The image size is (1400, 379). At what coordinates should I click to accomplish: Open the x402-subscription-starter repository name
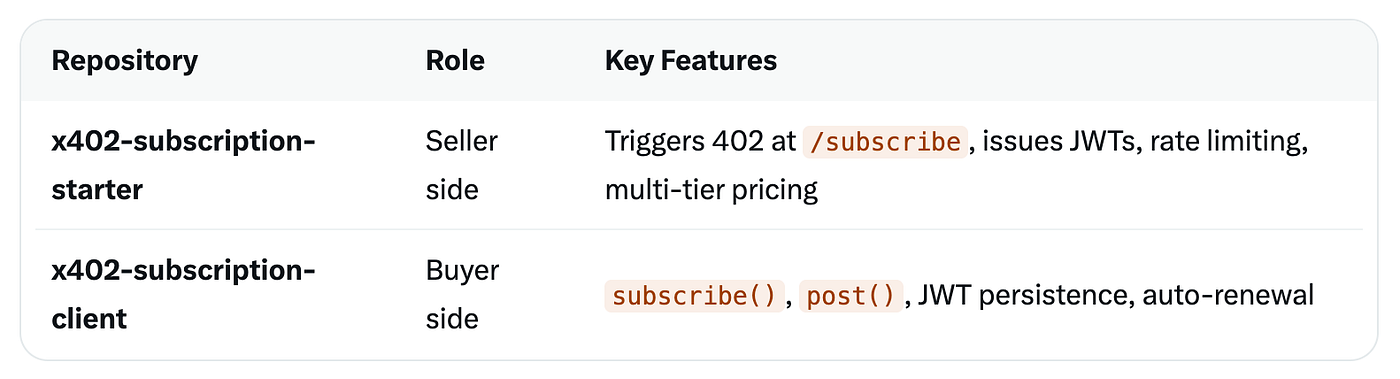[183, 165]
